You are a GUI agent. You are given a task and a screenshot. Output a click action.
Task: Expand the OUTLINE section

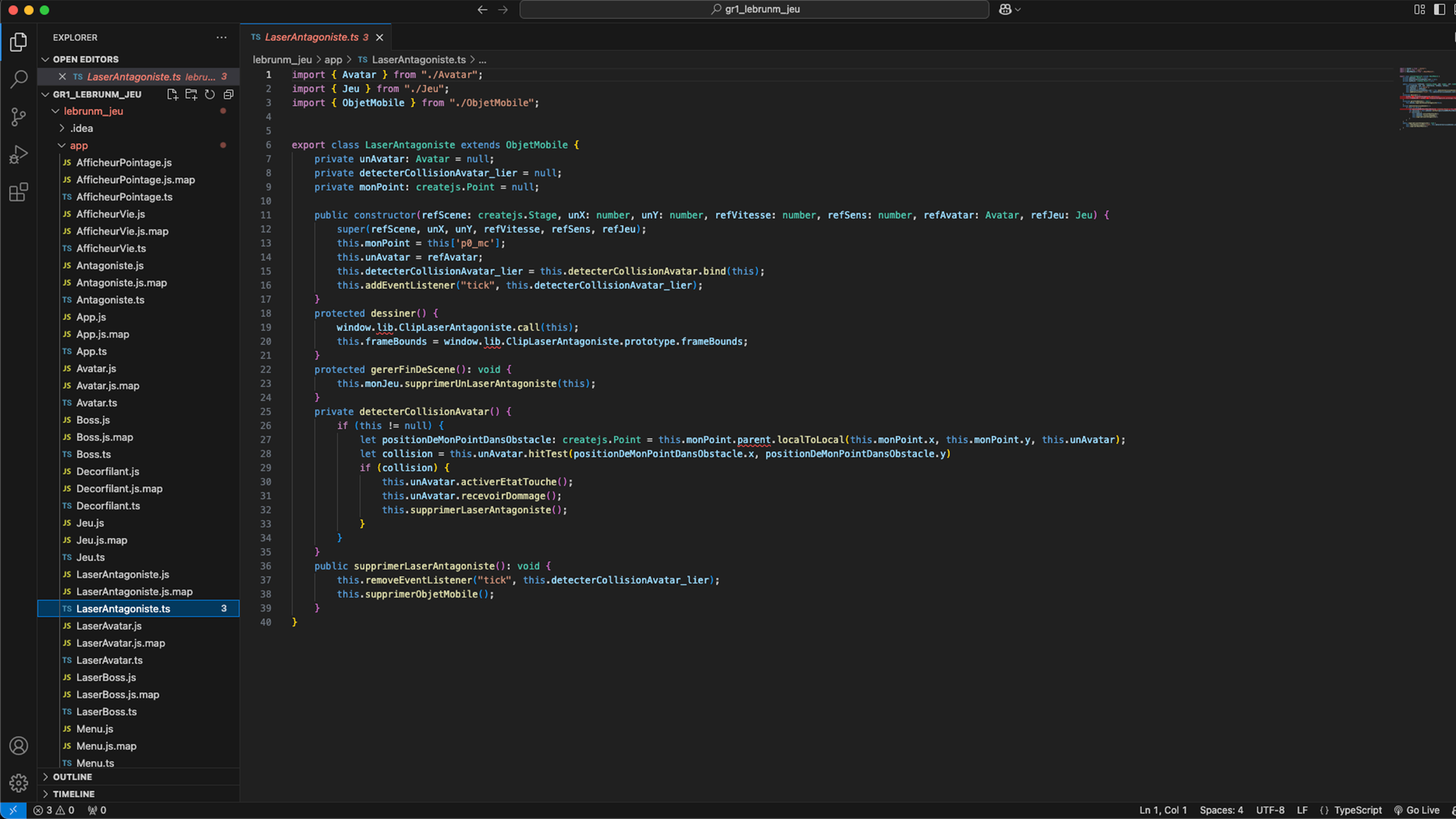72,777
